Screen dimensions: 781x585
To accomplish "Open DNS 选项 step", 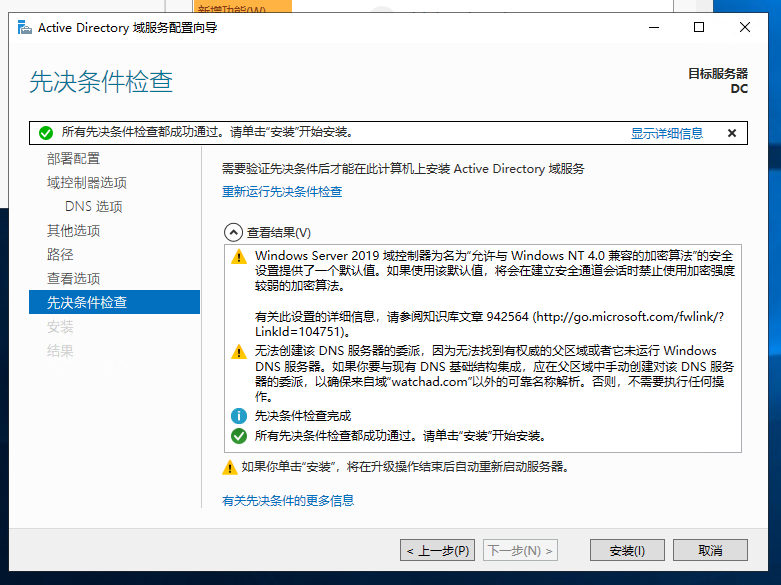I will click(x=93, y=207).
